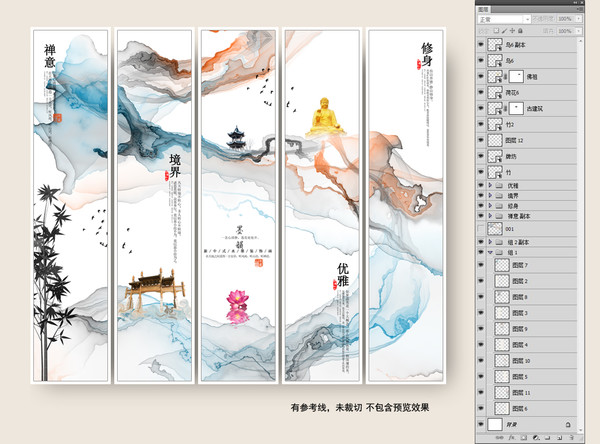Open the Layers panel flyout menu icon
600x444 pixels.
tap(579, 9)
